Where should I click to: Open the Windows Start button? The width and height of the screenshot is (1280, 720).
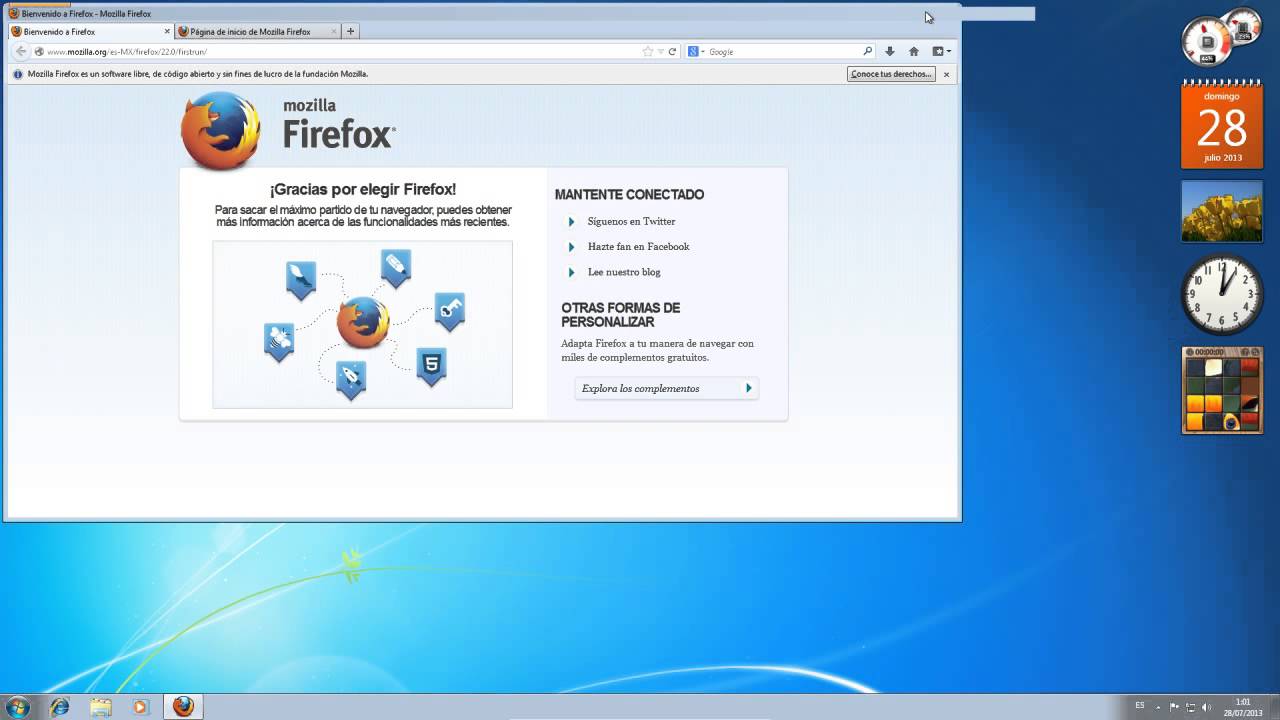(x=17, y=707)
